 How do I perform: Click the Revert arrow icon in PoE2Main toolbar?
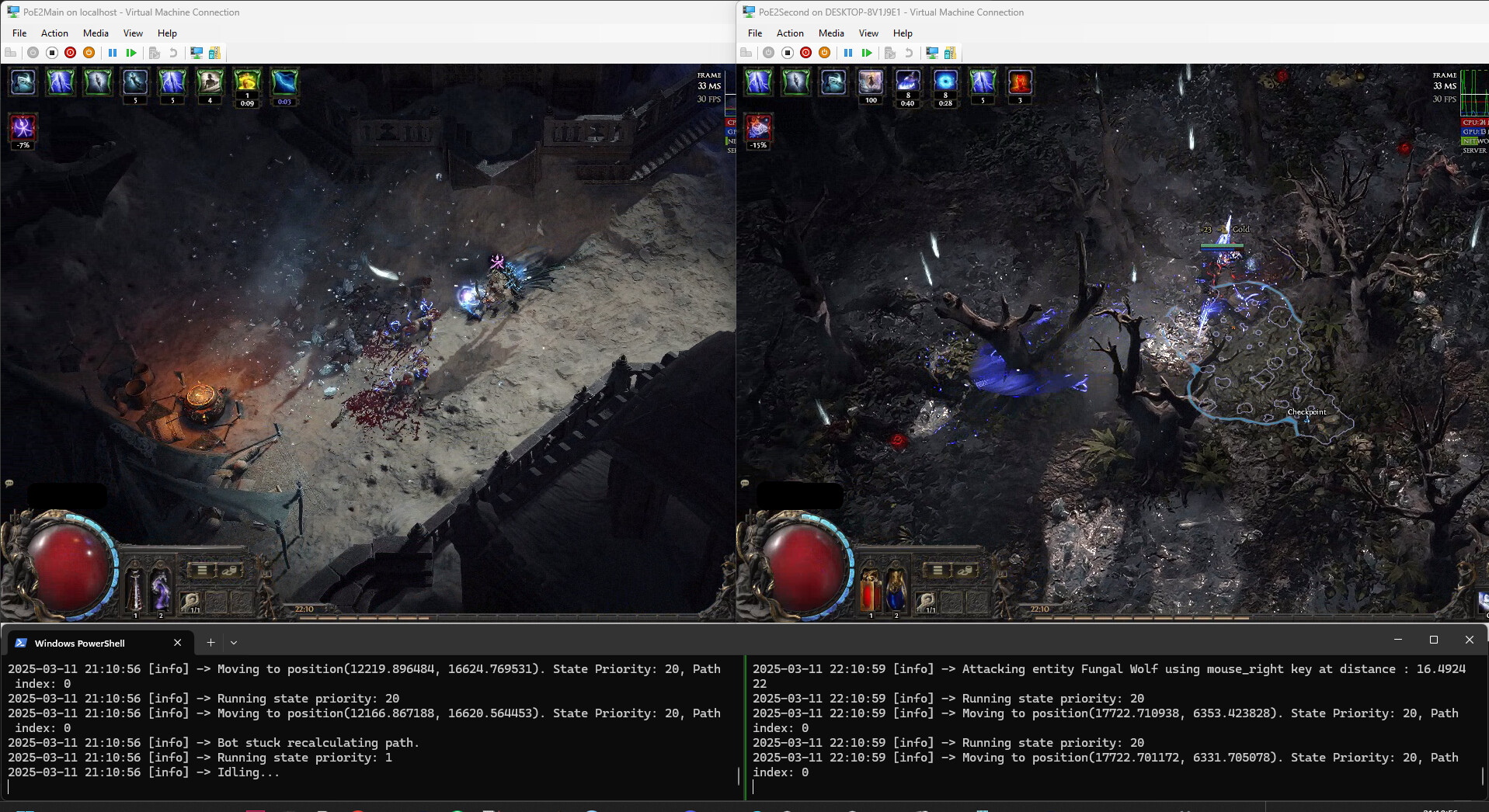coord(173,53)
